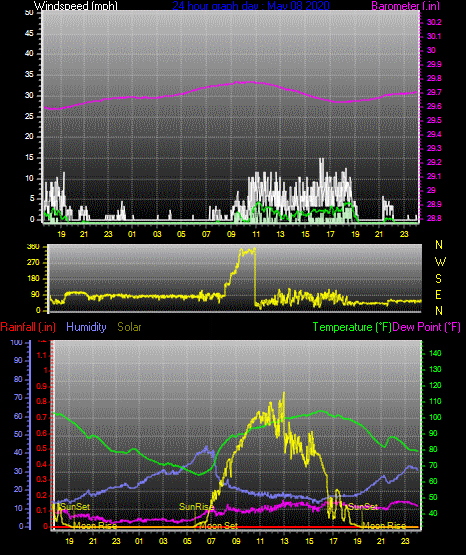Click the "09" hour label below windspeed chart
466x555 pixels.
[x=231, y=234]
